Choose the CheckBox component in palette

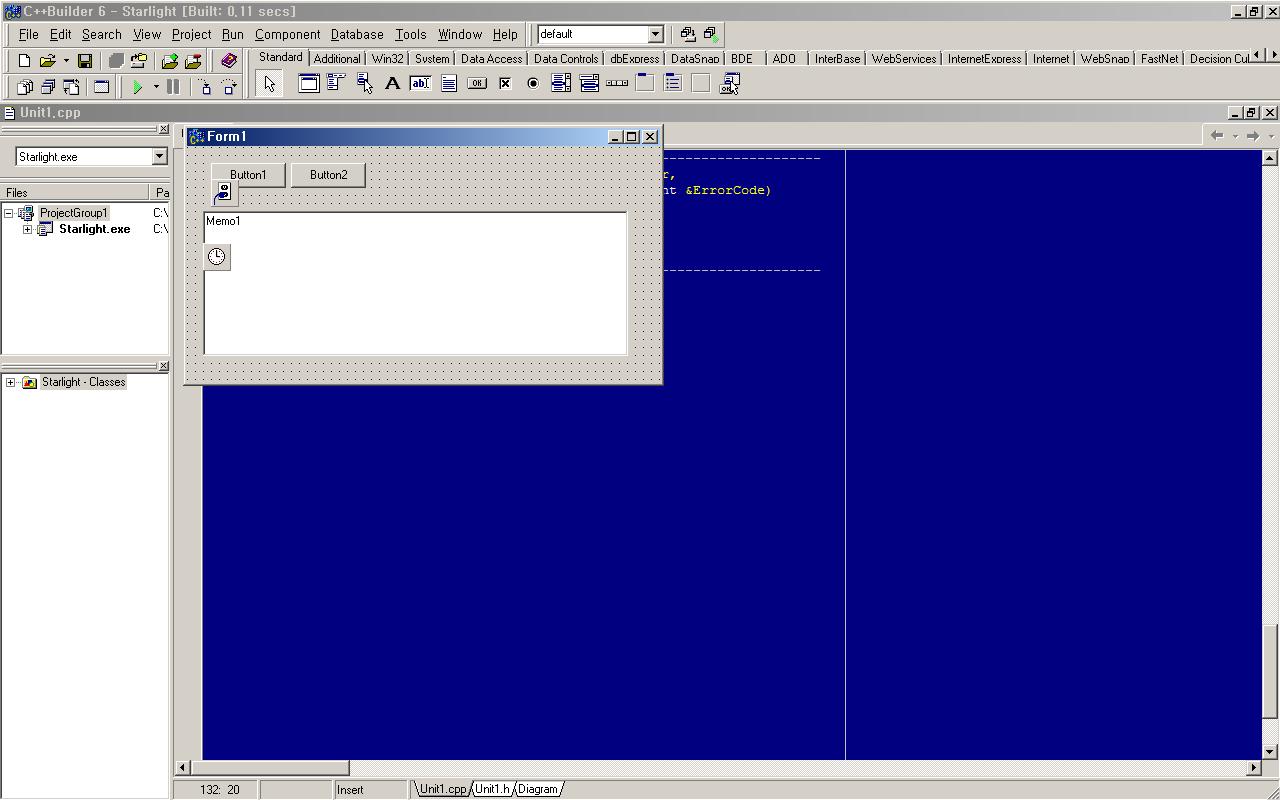(x=505, y=84)
